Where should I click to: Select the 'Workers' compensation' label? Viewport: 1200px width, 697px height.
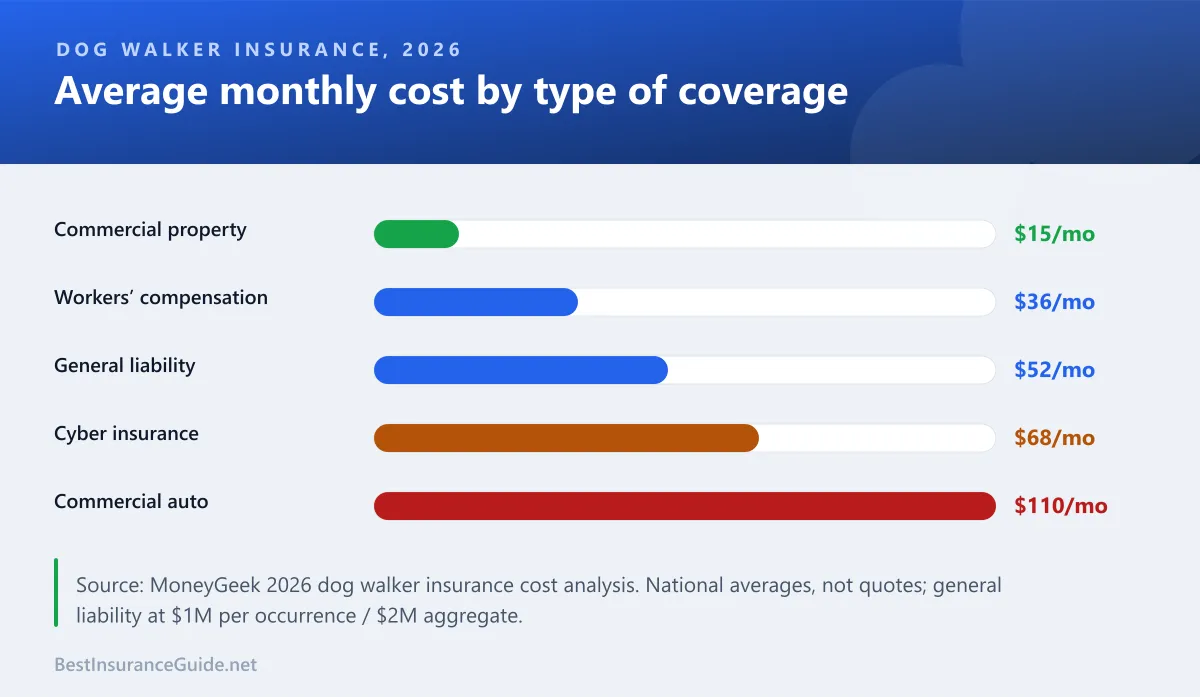[161, 298]
